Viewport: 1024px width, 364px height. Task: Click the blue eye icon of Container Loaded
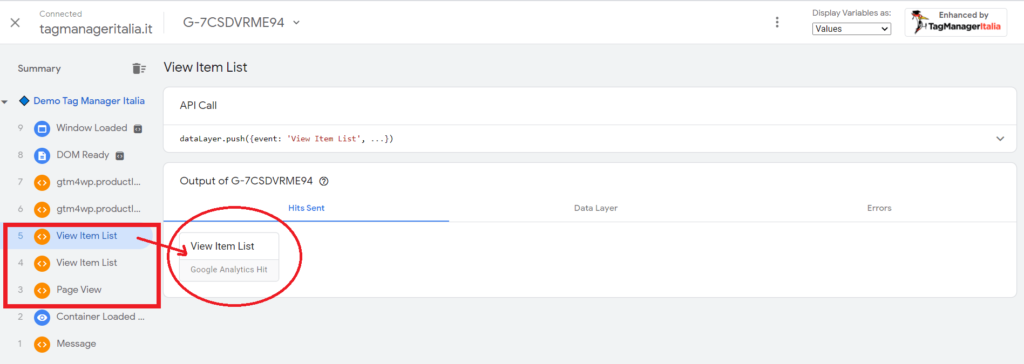[42, 317]
